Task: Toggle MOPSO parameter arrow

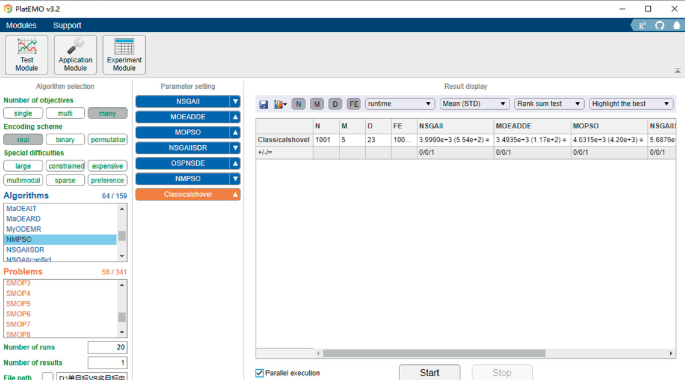Action: point(235,132)
